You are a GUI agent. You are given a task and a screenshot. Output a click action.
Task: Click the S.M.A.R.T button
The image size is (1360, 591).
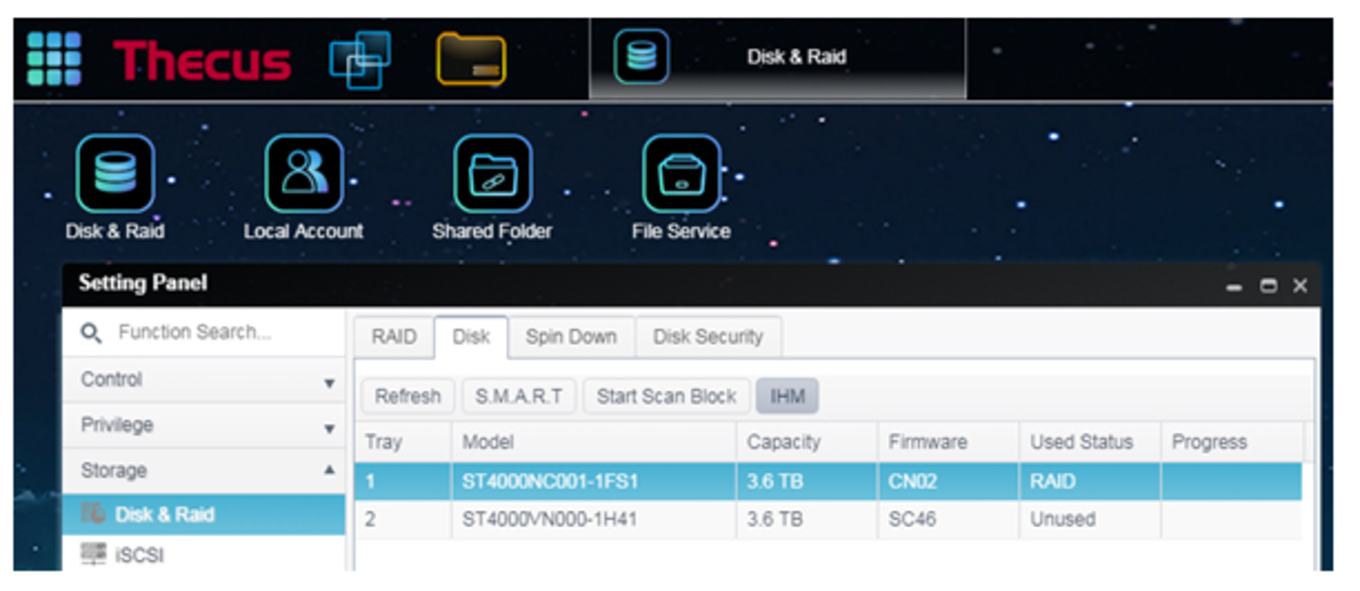tap(519, 396)
